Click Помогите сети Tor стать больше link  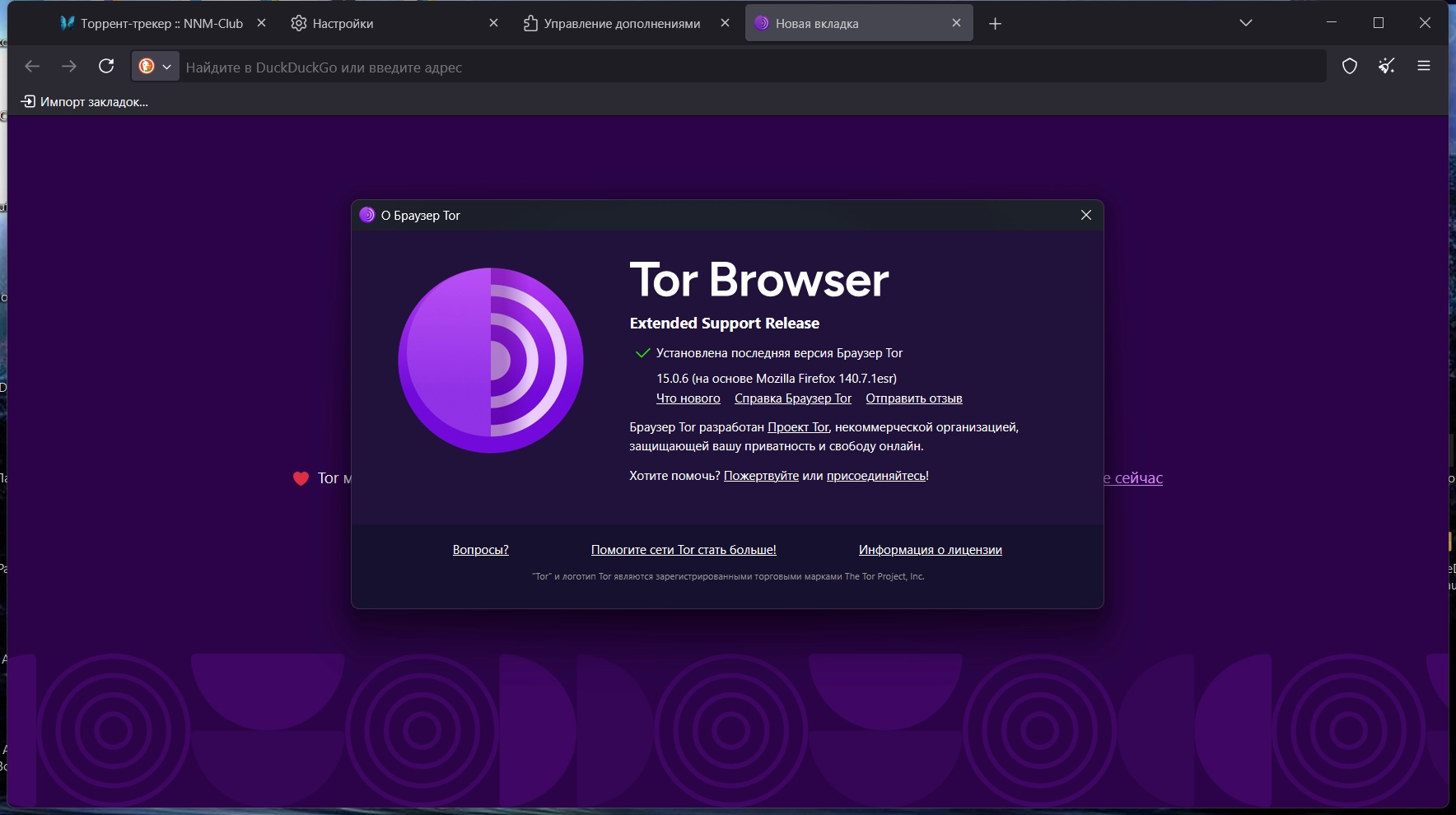tap(684, 550)
